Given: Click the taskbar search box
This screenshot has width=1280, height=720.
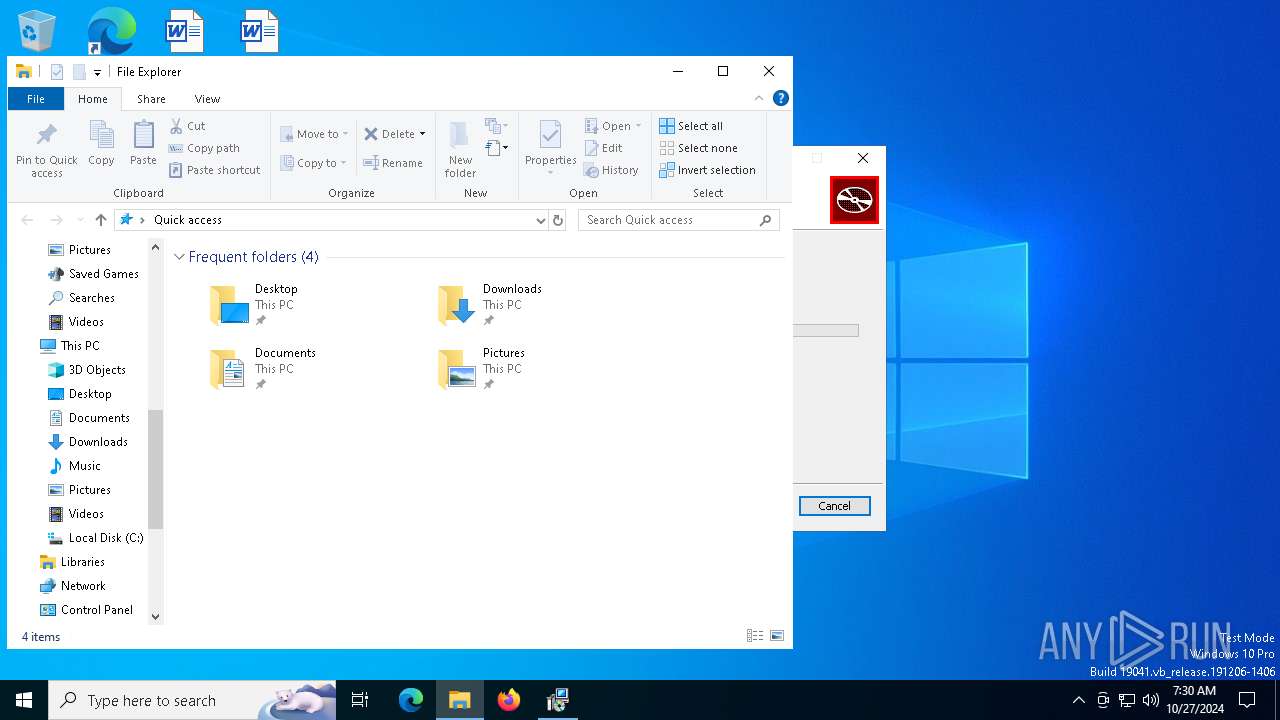Looking at the screenshot, I should point(192,700).
